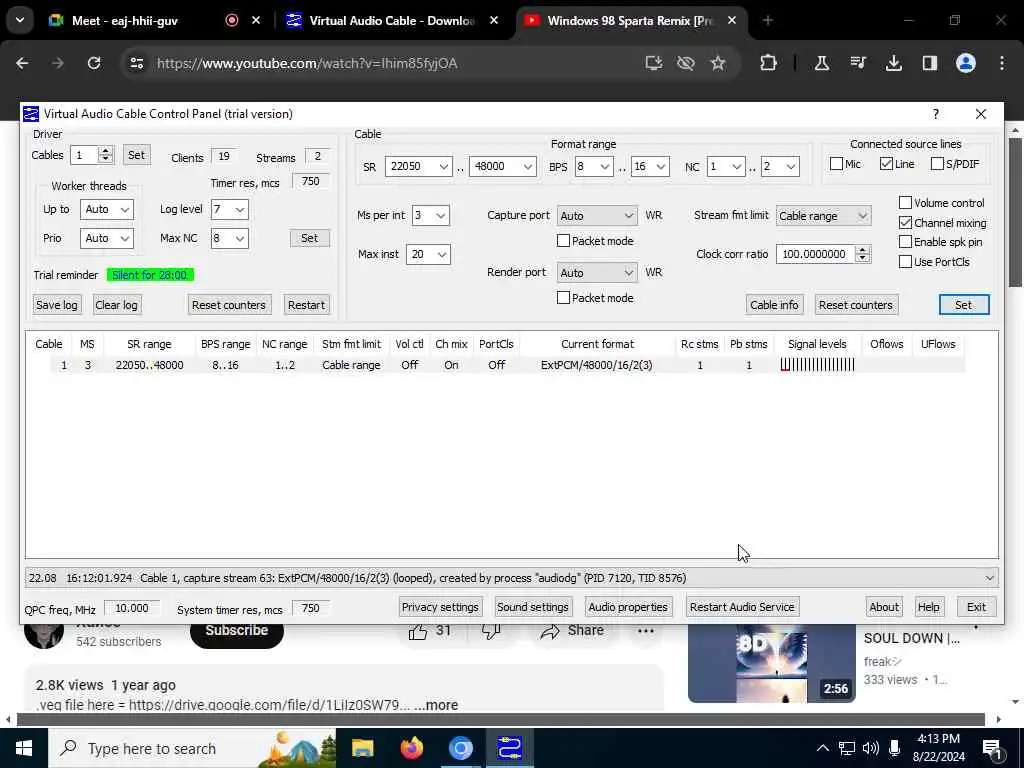The height and width of the screenshot is (768, 1024).
Task: Click Cables count stepper arrows
Action: (105, 155)
